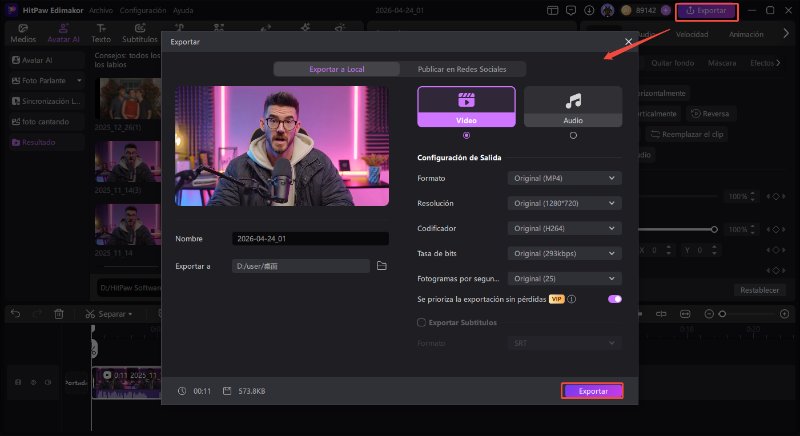Open the Velocidad tab in properties panel
Image resolution: width=800 pixels, height=436 pixels.
[692, 34]
